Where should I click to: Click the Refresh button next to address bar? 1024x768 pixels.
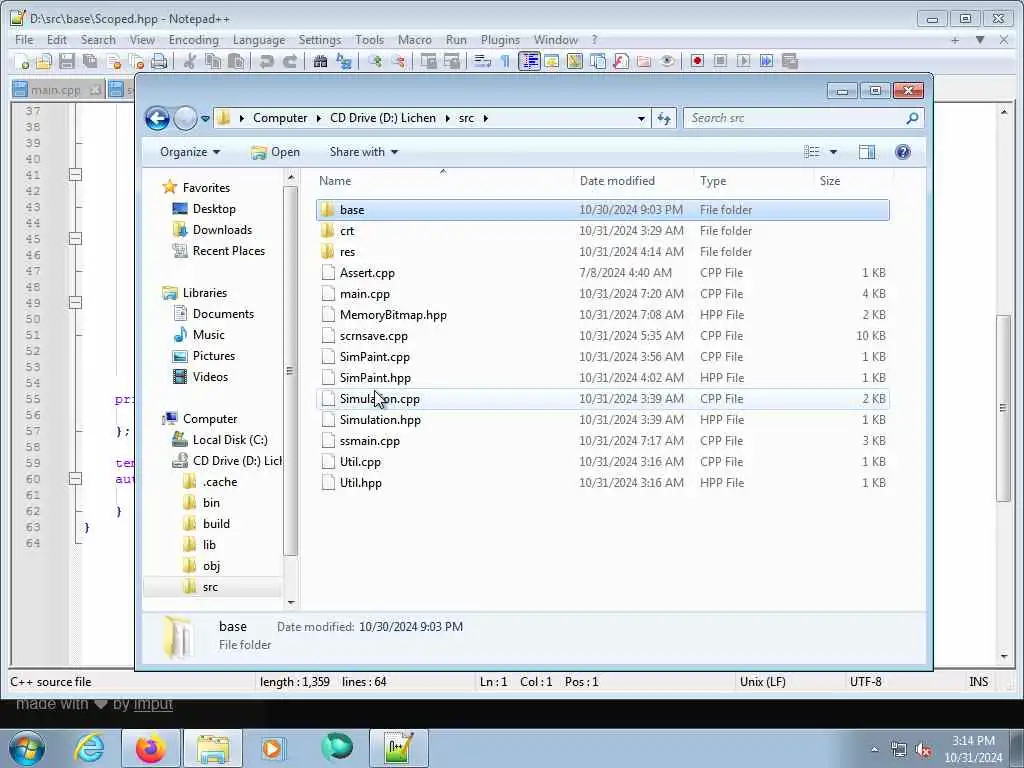[664, 118]
